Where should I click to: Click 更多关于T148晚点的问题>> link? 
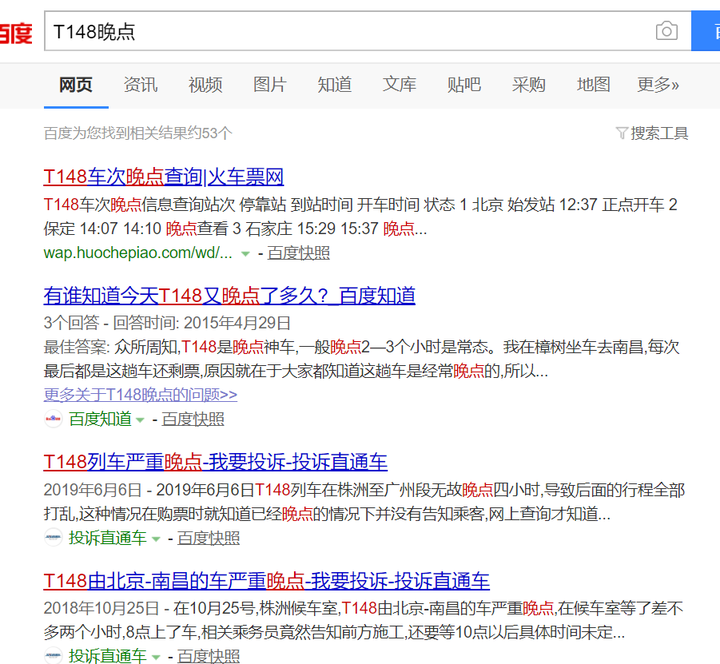point(141,394)
